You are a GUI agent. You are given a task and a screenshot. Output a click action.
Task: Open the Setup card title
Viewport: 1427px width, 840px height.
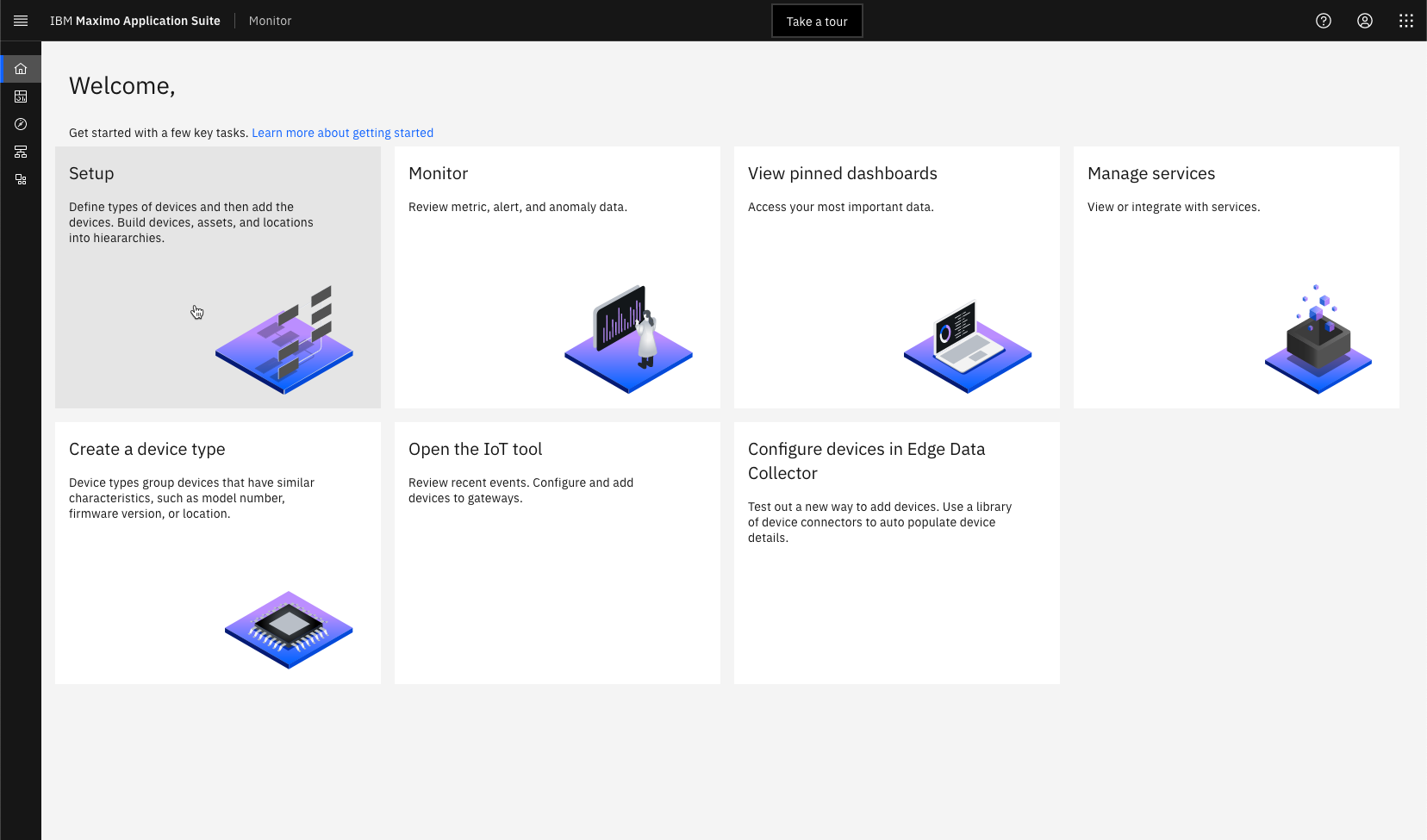tap(91, 173)
